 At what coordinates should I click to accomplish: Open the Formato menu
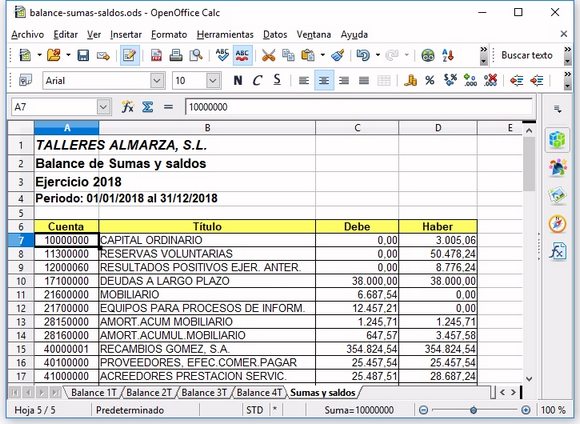pyautogui.click(x=169, y=34)
